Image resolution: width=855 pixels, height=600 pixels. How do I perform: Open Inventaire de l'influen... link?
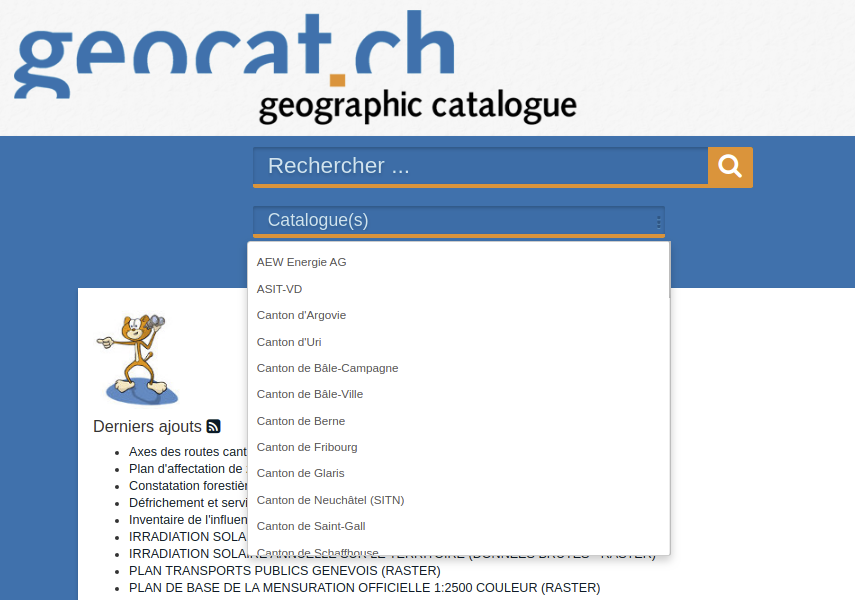[x=188, y=519]
